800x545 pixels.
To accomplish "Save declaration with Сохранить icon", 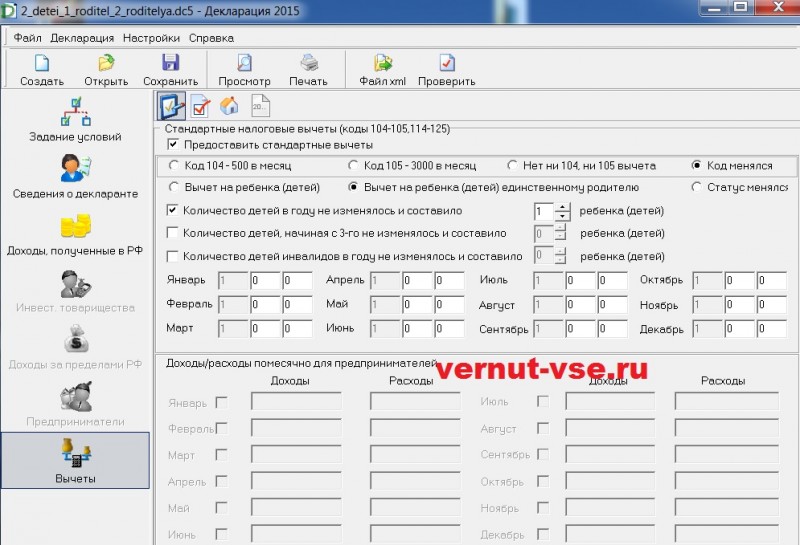I will pos(170,70).
